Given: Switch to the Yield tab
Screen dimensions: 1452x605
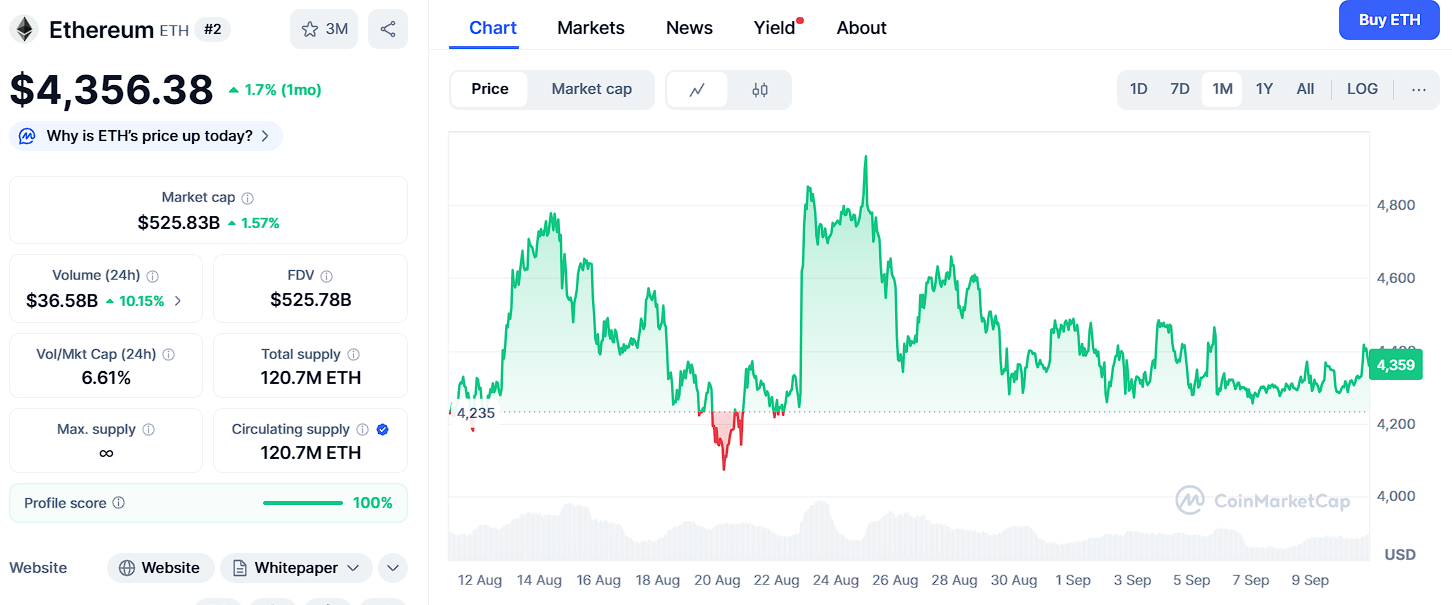Looking at the screenshot, I should 775,28.
